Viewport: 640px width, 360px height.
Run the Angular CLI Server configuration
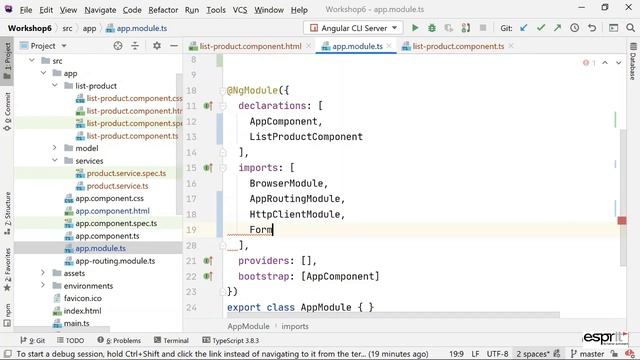[415, 28]
